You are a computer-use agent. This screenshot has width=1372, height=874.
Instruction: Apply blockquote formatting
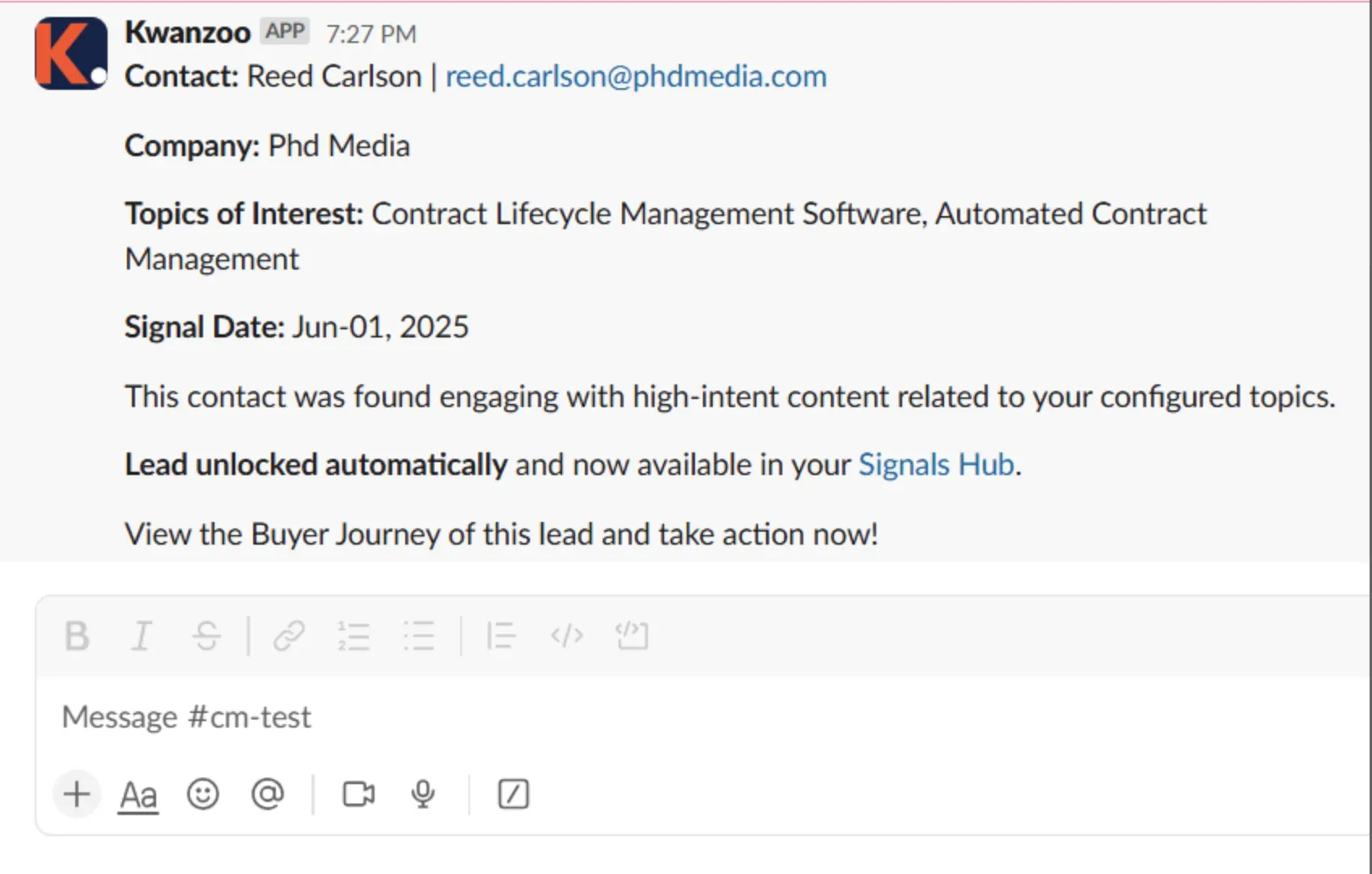[501, 636]
